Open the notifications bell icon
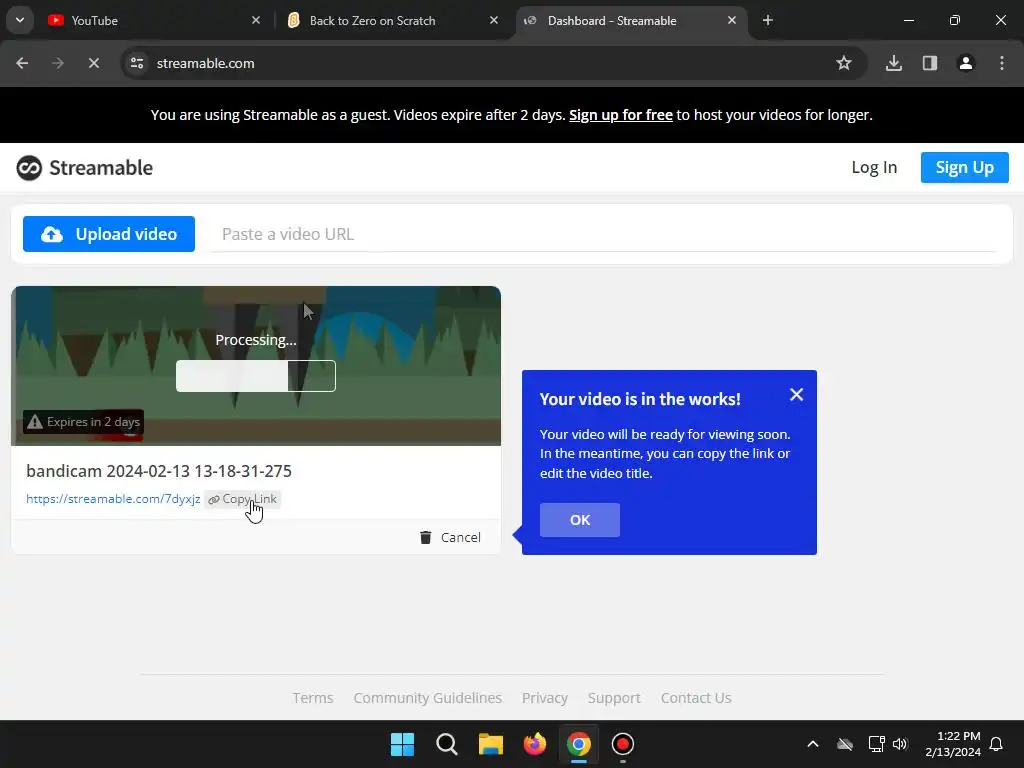The height and width of the screenshot is (768, 1024). point(997,744)
